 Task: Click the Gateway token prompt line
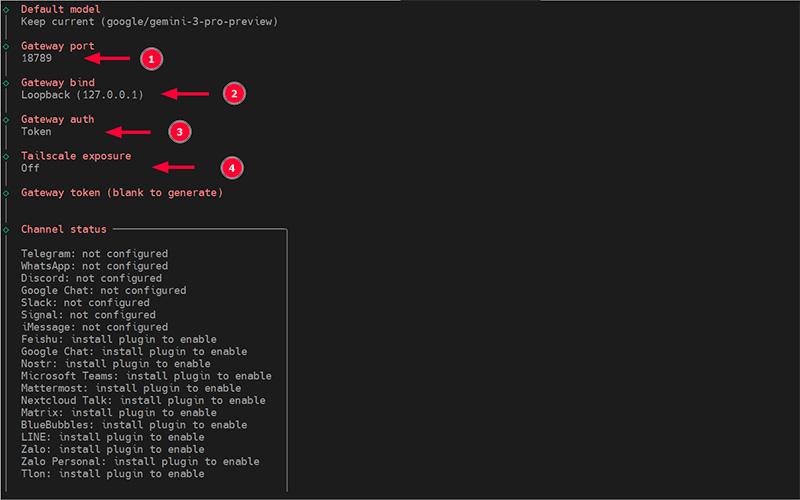[x=121, y=193]
